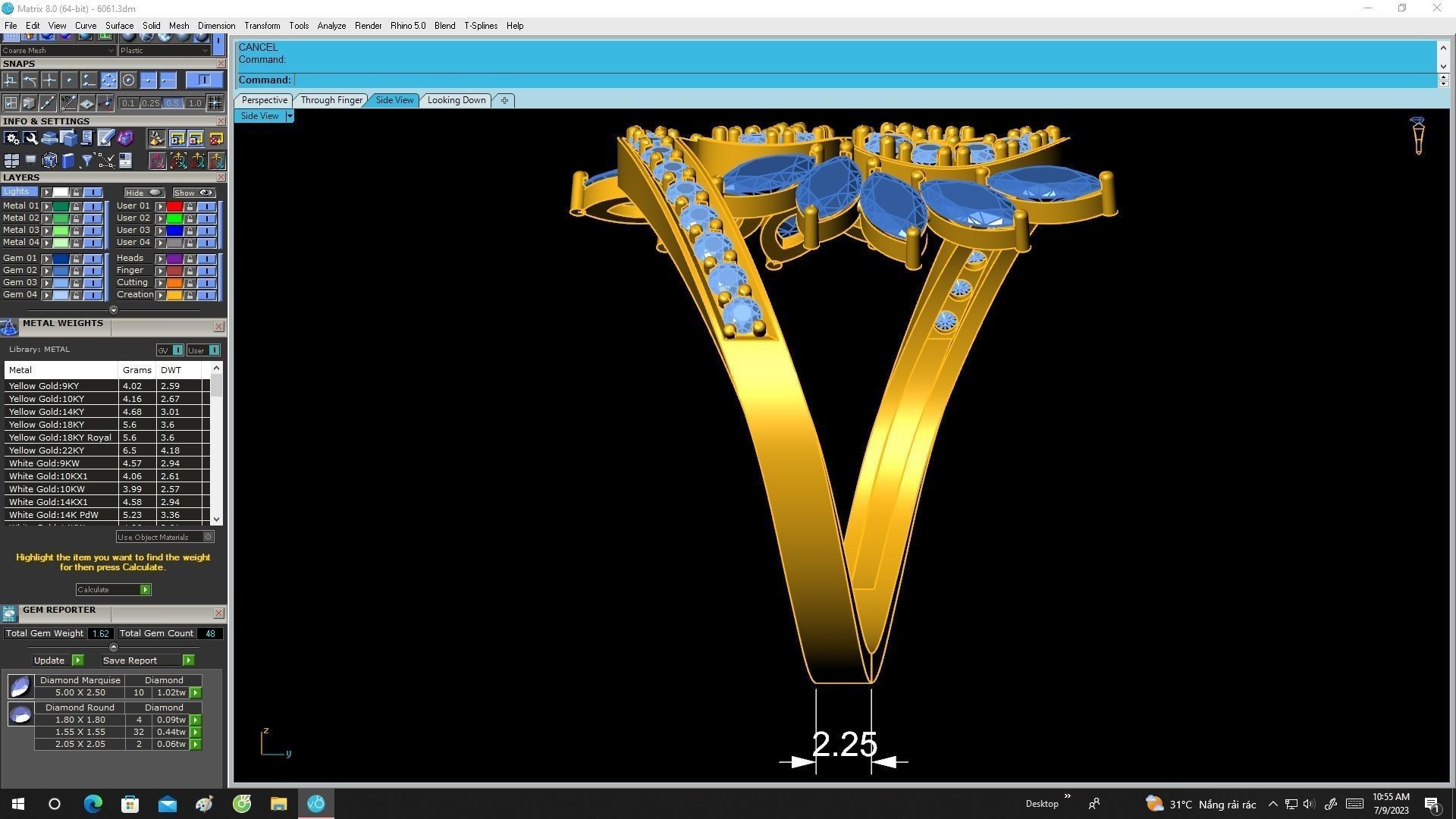1456x819 pixels.
Task: Click the four viewport layout icon
Action: click(x=11, y=161)
